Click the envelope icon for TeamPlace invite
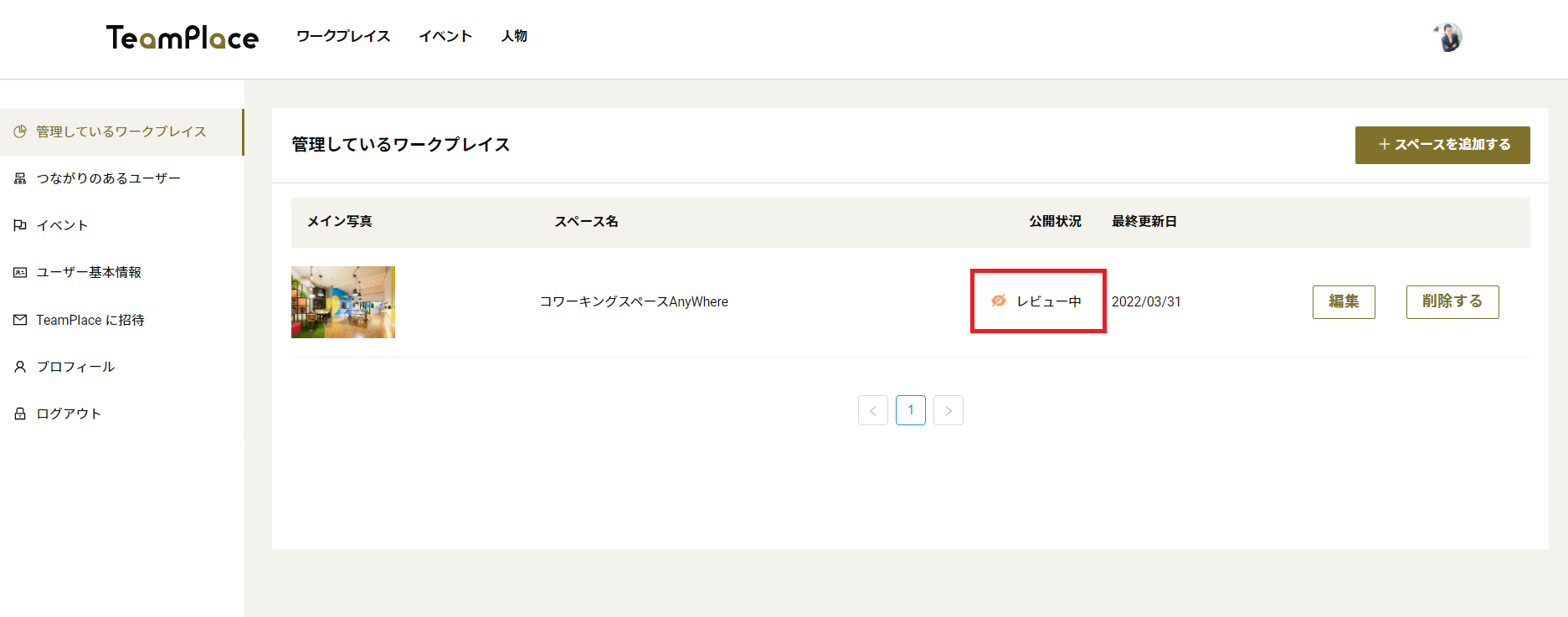 (x=20, y=320)
